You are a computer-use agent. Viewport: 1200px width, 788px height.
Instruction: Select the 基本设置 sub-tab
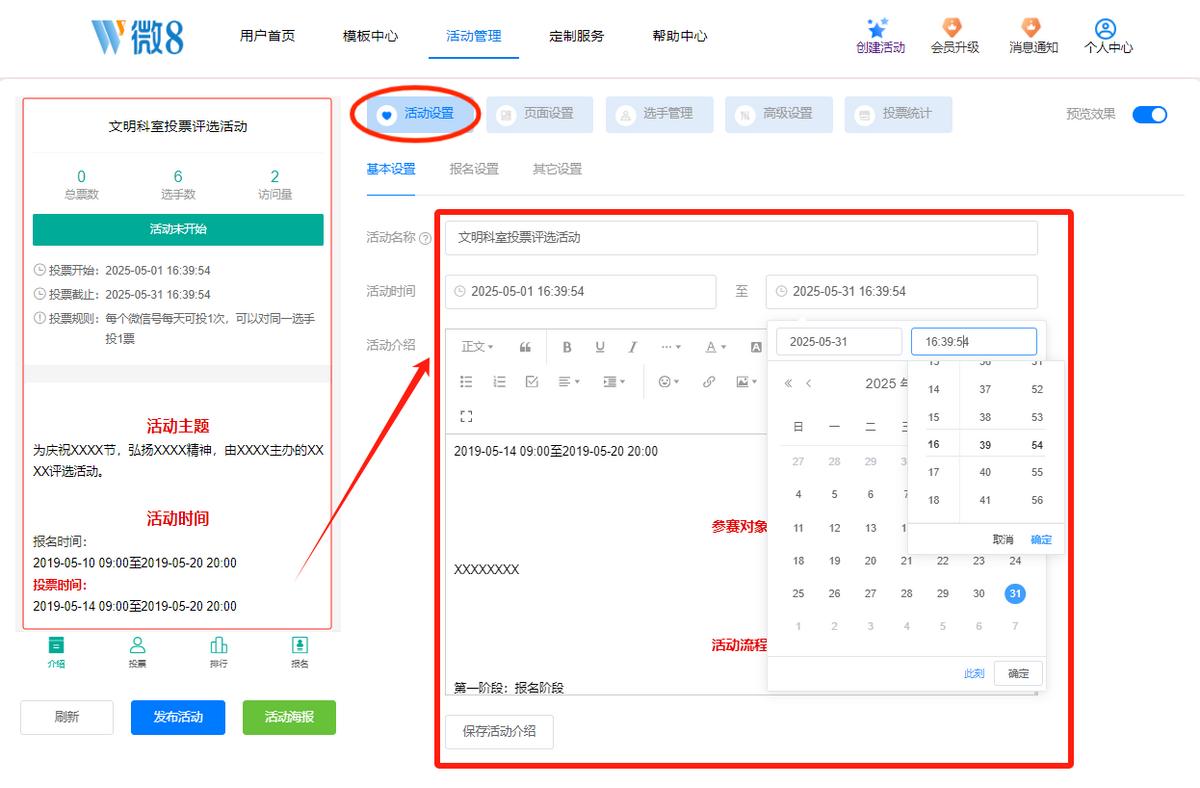[391, 169]
